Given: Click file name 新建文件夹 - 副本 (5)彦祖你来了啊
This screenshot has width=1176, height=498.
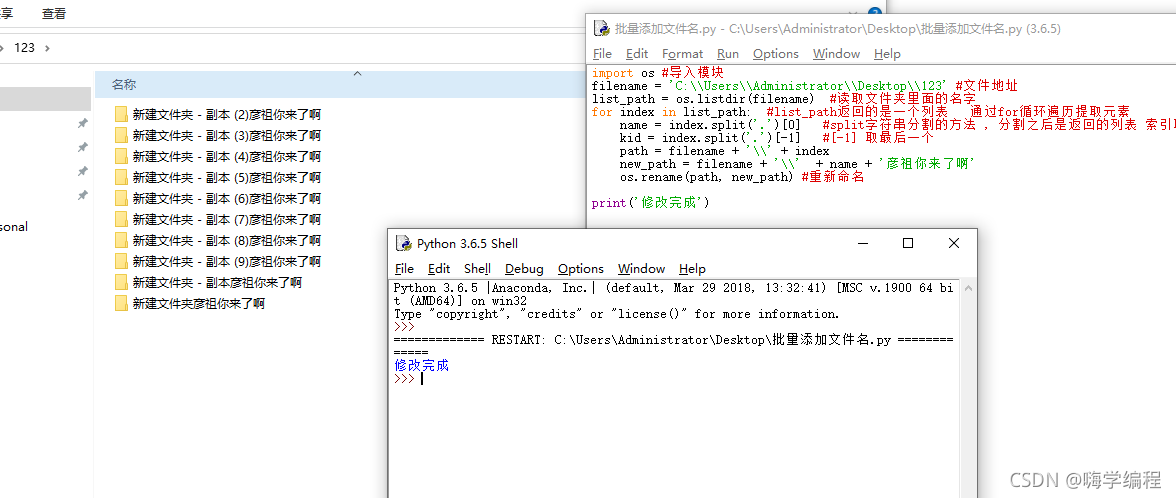Looking at the screenshot, I should [x=226, y=178].
